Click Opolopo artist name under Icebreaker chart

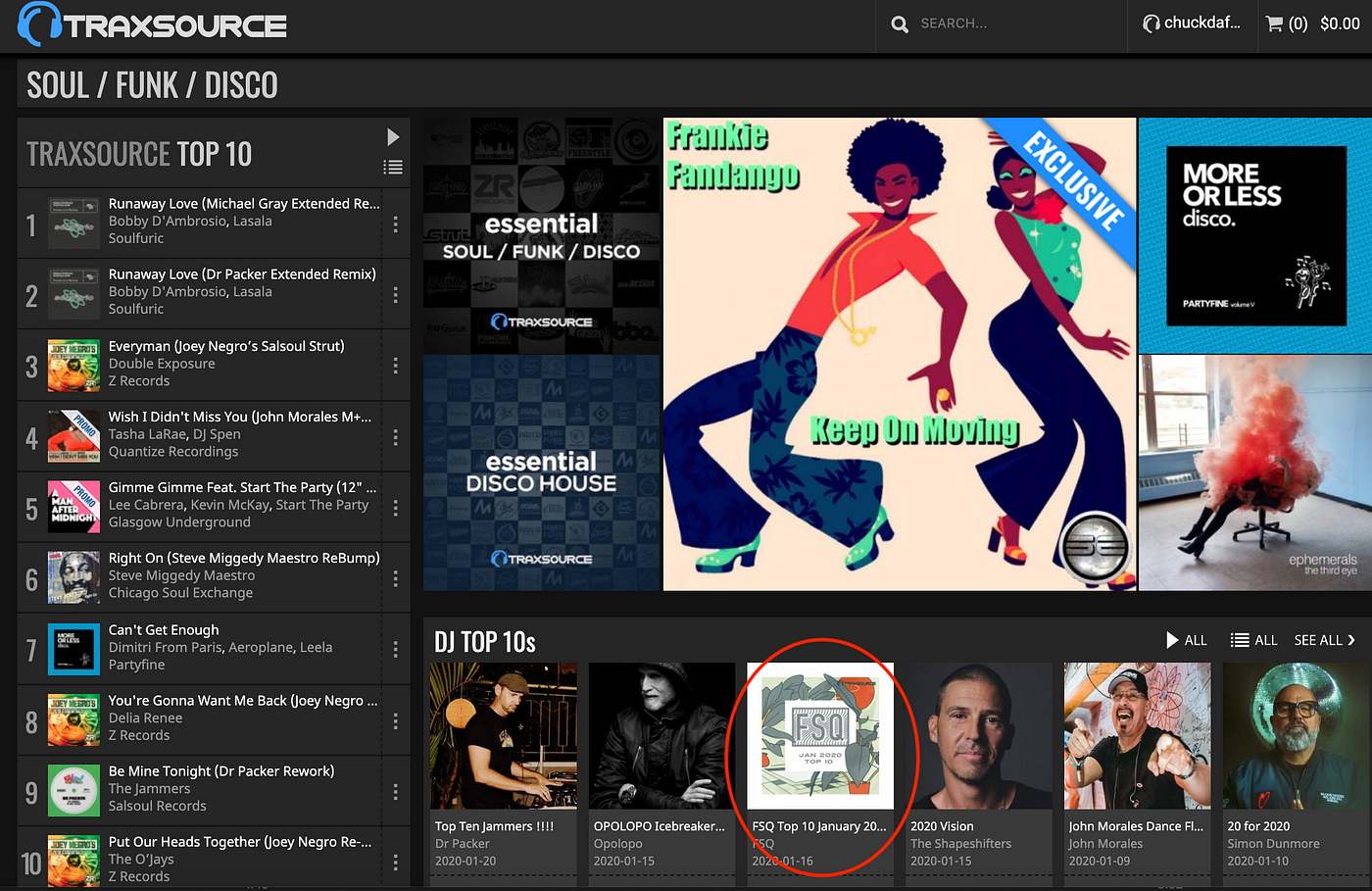(x=618, y=843)
